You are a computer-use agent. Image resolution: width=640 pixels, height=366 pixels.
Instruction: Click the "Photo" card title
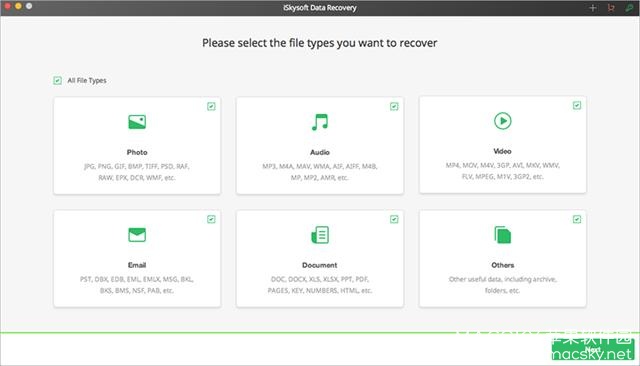[137, 152]
